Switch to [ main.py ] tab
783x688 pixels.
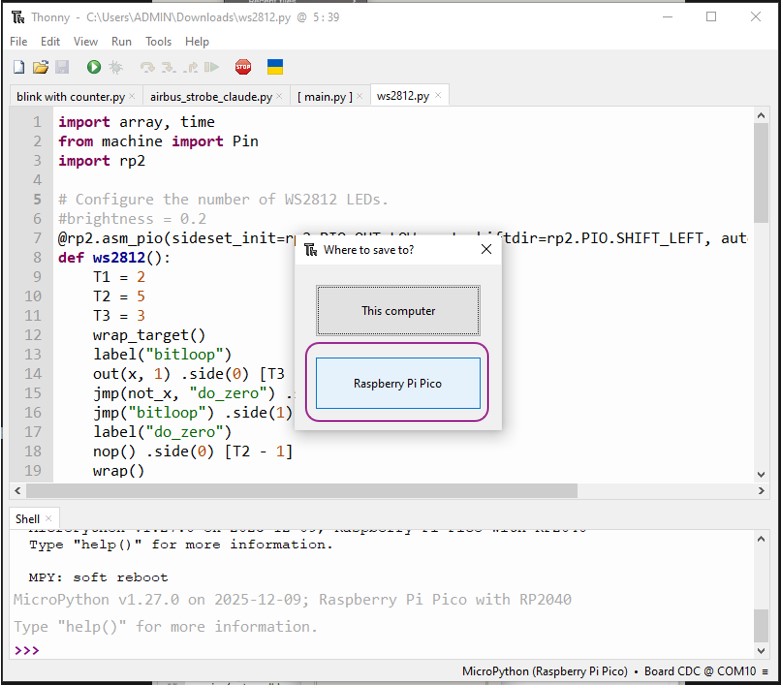point(325,96)
